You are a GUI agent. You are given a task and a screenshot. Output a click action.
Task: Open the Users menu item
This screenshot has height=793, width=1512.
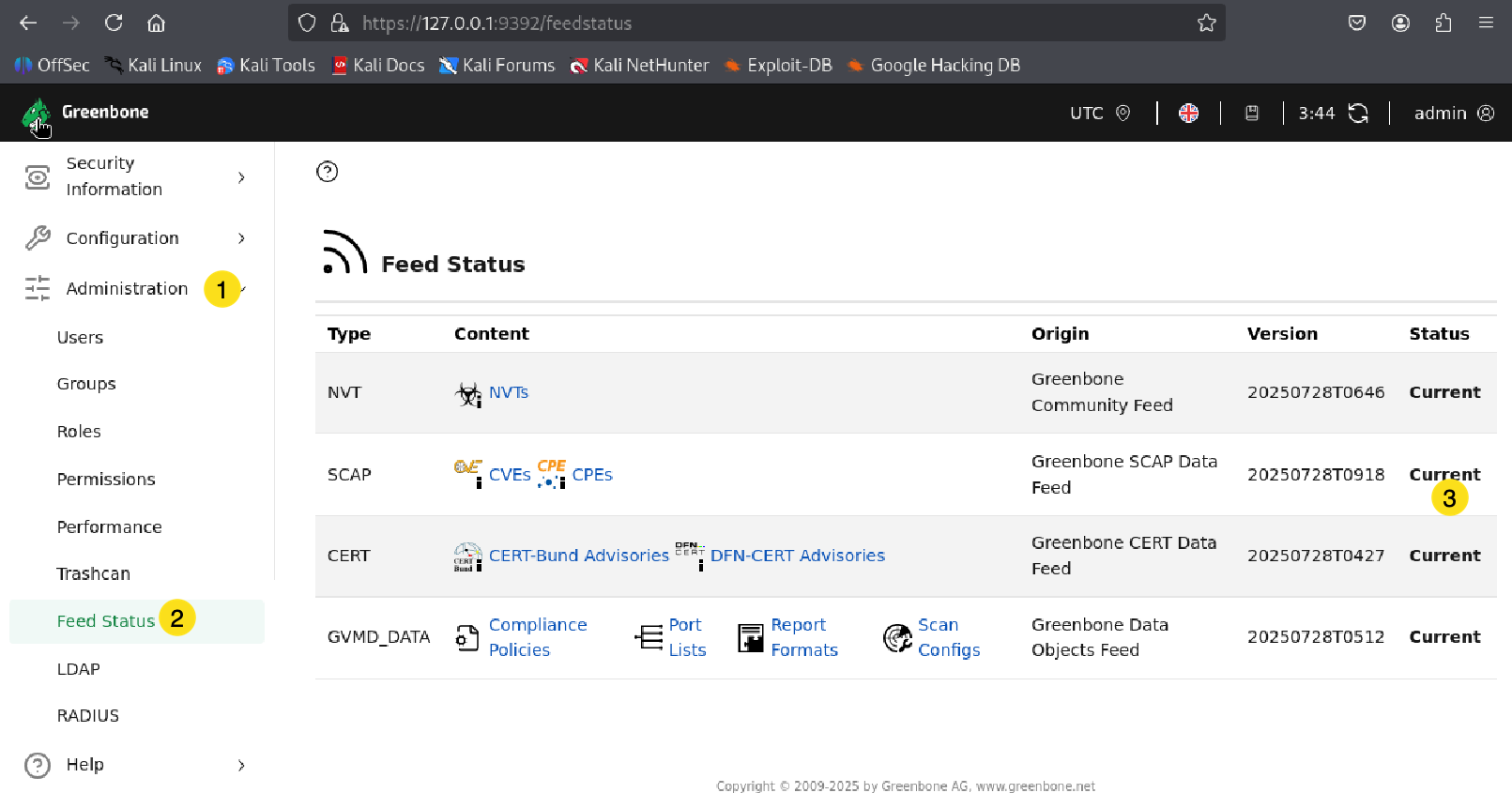(80, 338)
